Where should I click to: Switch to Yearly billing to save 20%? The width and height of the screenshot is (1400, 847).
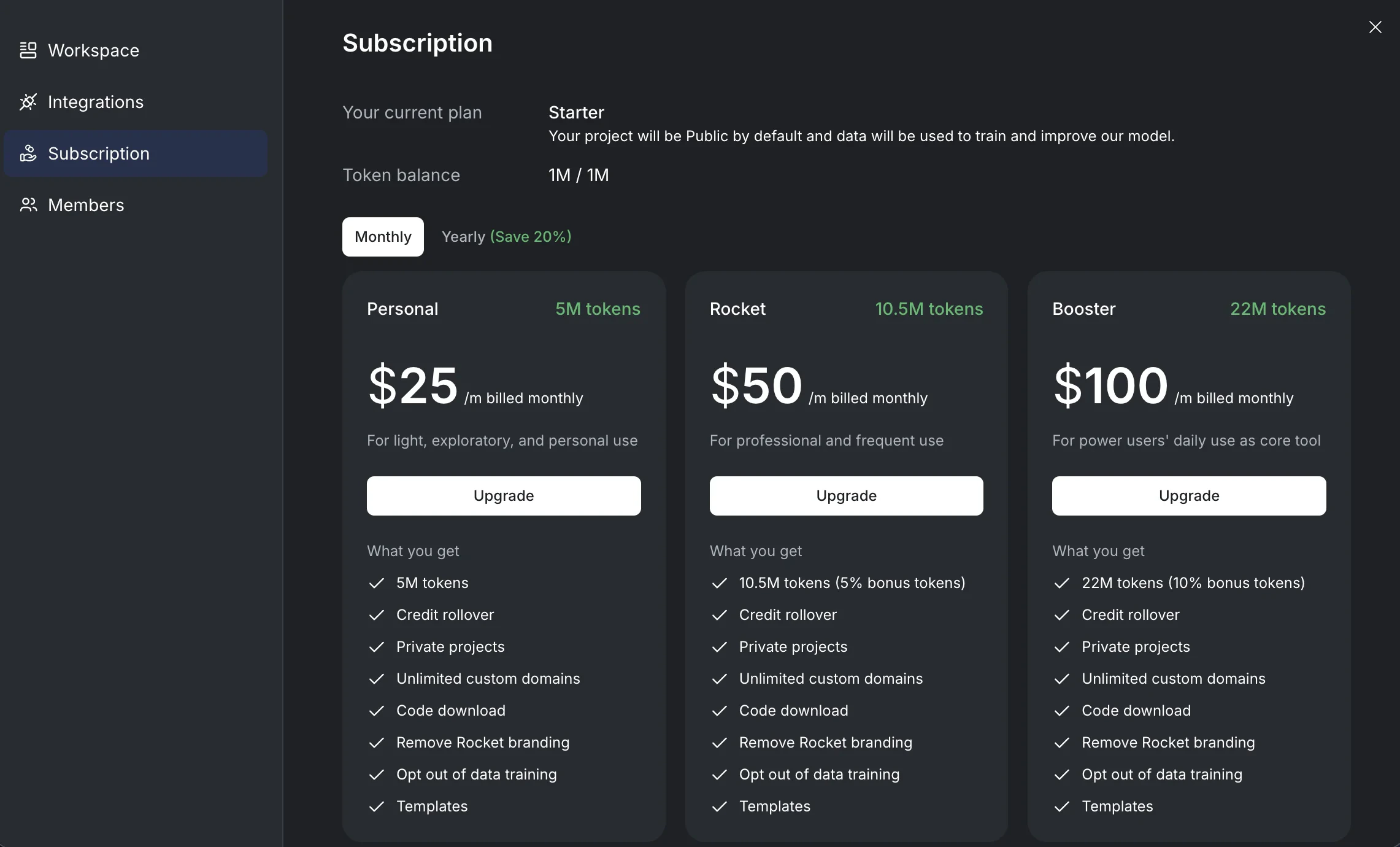coord(506,237)
